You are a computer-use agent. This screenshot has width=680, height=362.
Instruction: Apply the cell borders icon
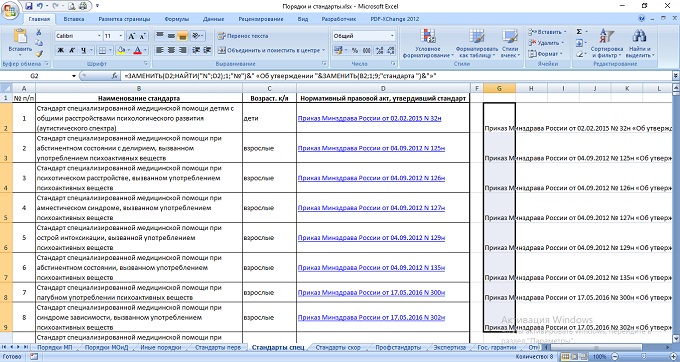(102, 50)
